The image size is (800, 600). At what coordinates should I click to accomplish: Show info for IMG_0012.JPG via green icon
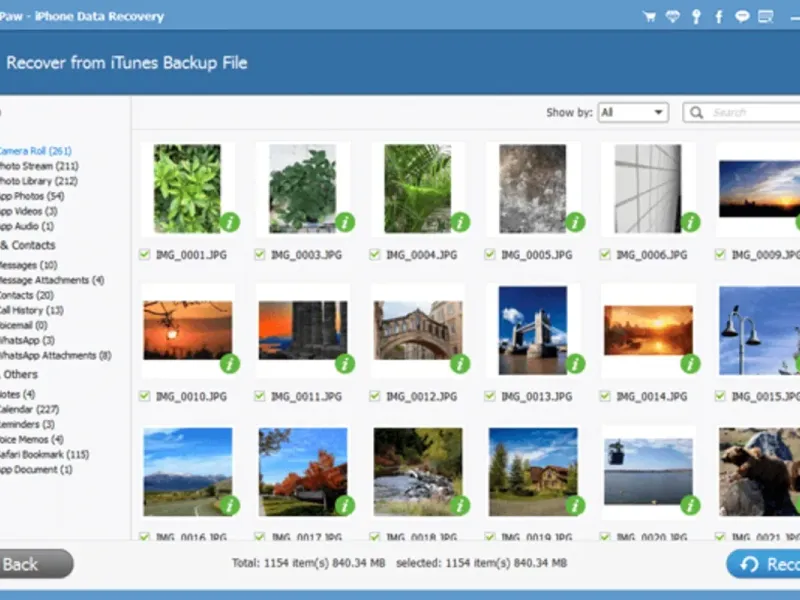[x=460, y=364]
